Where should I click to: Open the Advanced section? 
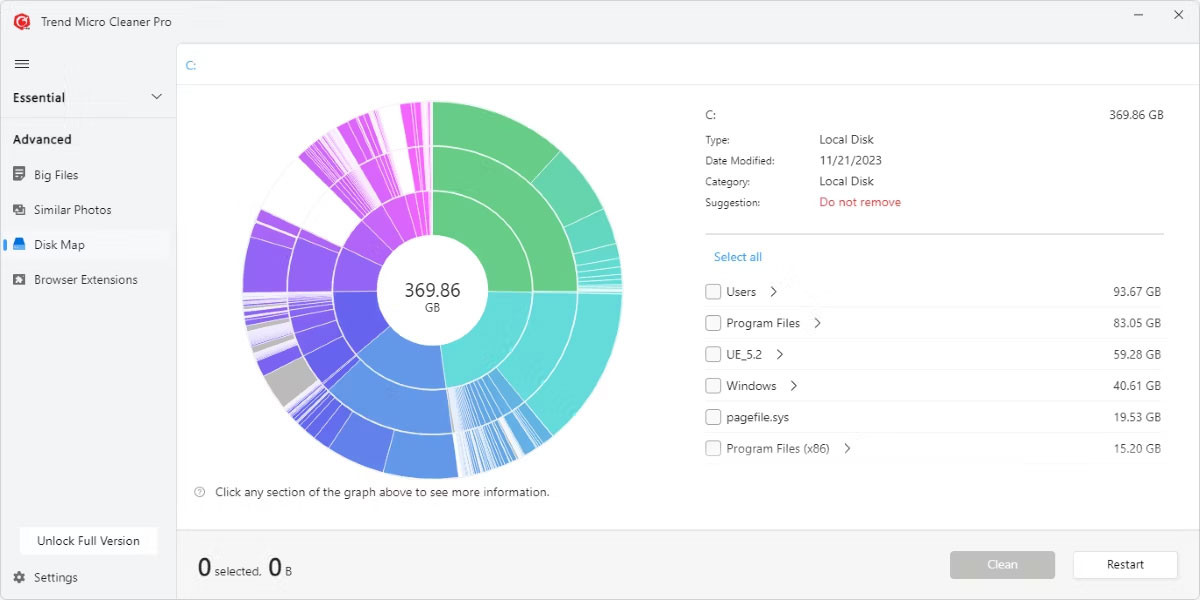coord(42,139)
